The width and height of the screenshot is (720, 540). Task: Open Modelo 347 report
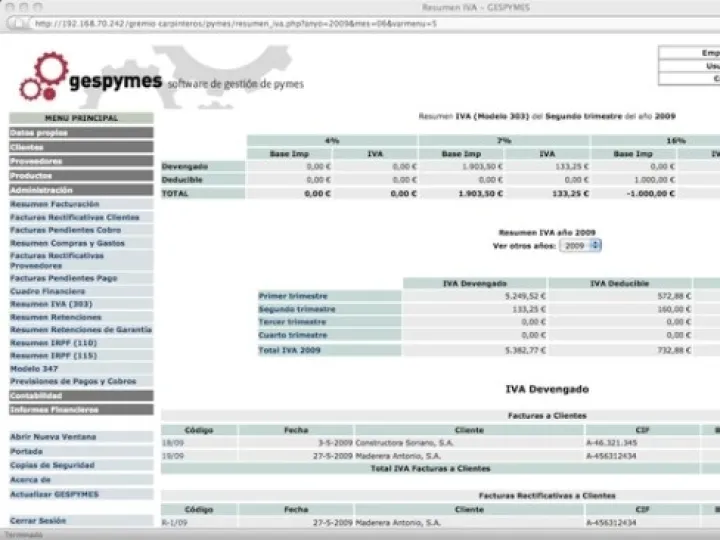pos(34,369)
